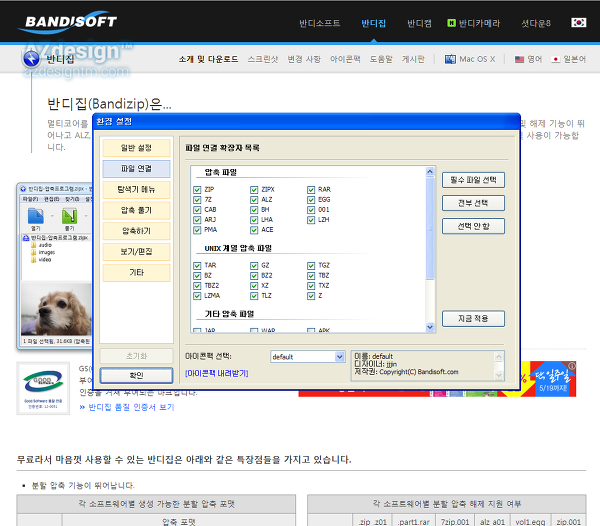Image resolution: width=600 pixels, height=526 pixels.
Task: Toggle the GZ checkbox
Action: (254, 265)
